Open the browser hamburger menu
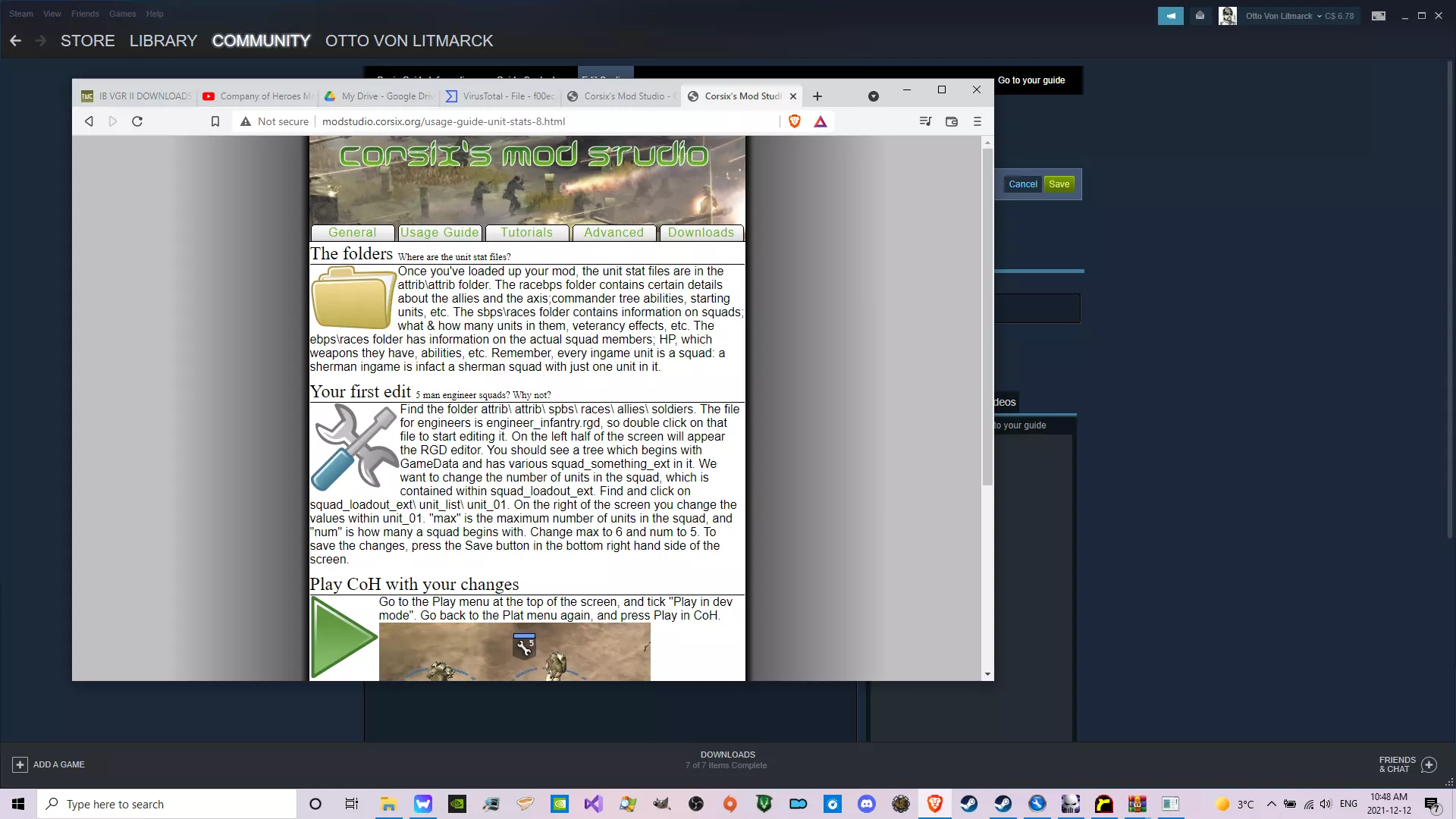This screenshot has height=819, width=1456. pyautogui.click(x=977, y=121)
